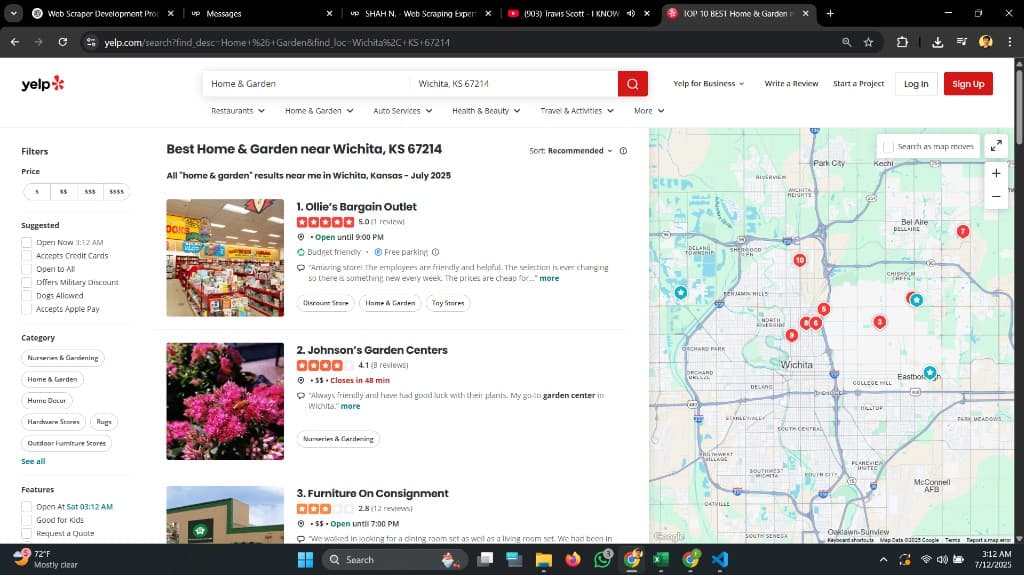Expand Home & Garden navigation dropdown

coord(319,111)
